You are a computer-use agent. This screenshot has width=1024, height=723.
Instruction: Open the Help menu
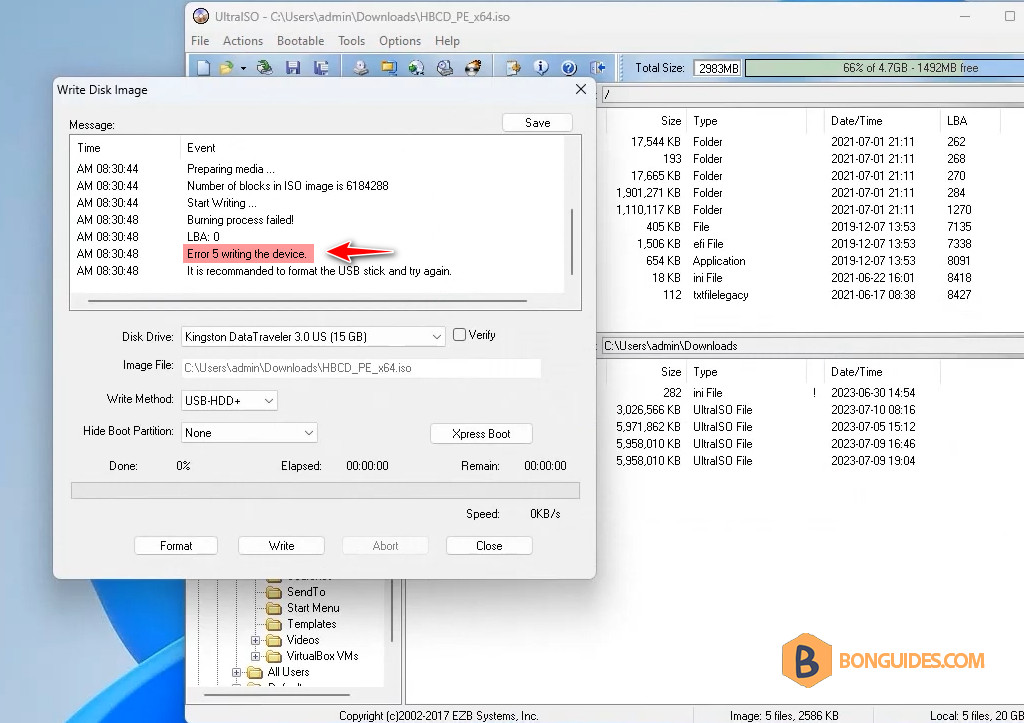click(x=447, y=40)
